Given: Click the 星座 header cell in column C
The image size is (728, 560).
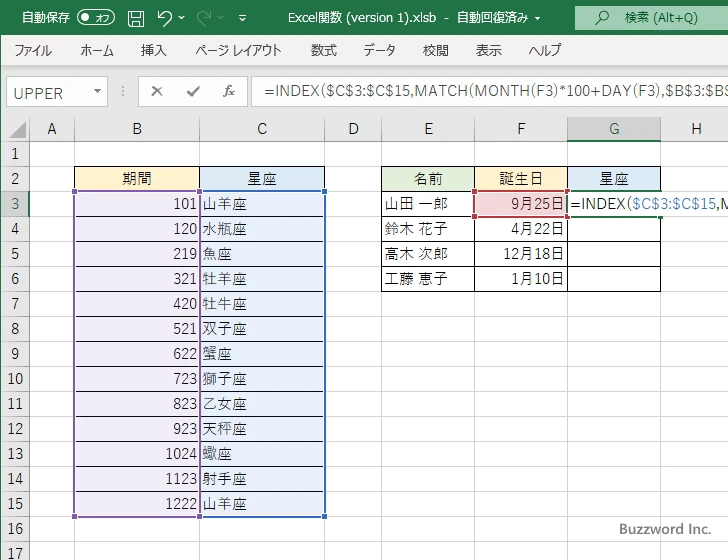Looking at the screenshot, I should coord(262,179).
